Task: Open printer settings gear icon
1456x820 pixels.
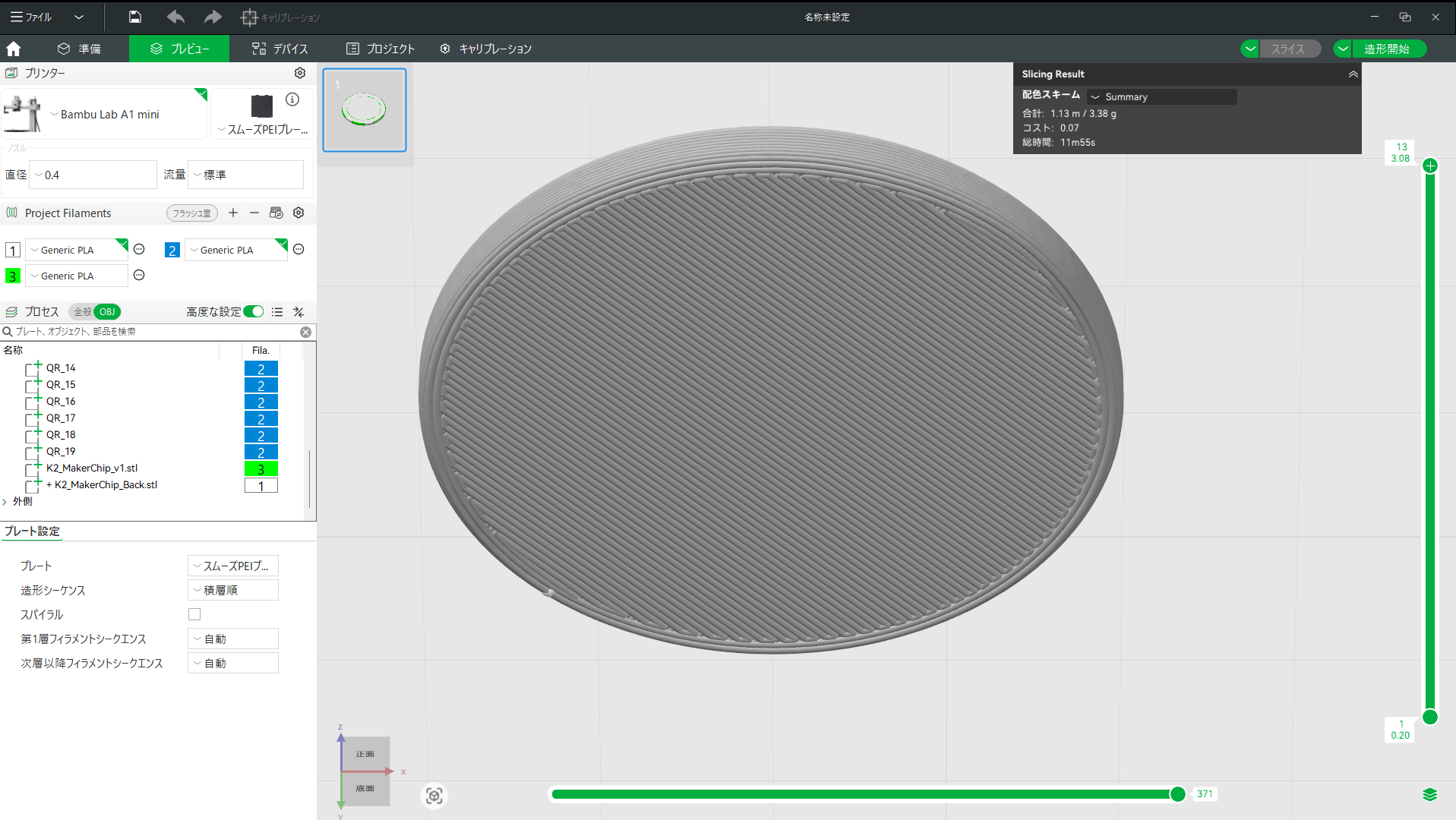Action: click(300, 73)
